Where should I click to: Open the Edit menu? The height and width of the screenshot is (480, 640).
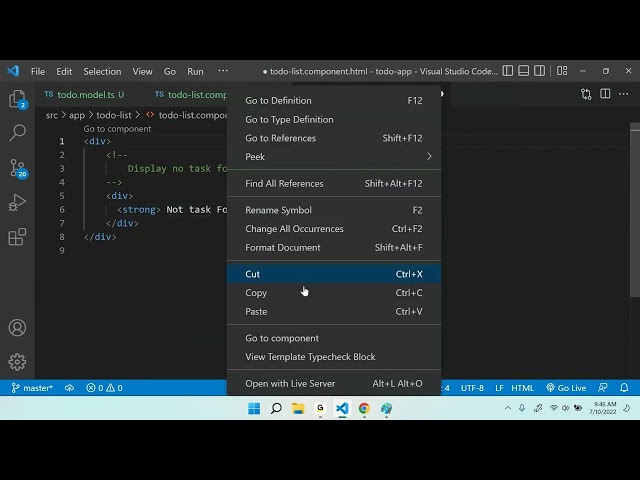click(x=64, y=71)
